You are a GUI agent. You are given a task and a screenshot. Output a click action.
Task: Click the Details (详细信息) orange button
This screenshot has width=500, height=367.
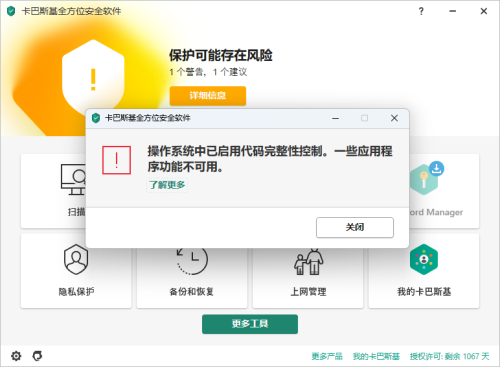pos(208,96)
